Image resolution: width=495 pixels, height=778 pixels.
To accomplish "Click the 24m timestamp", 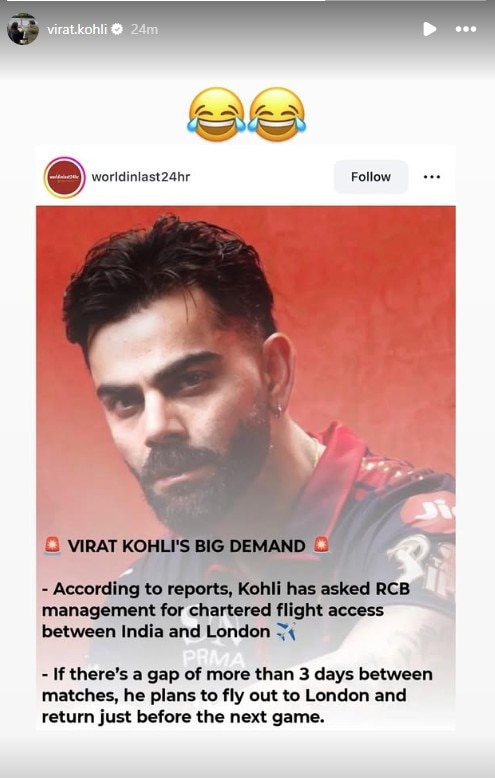I will (x=144, y=30).
